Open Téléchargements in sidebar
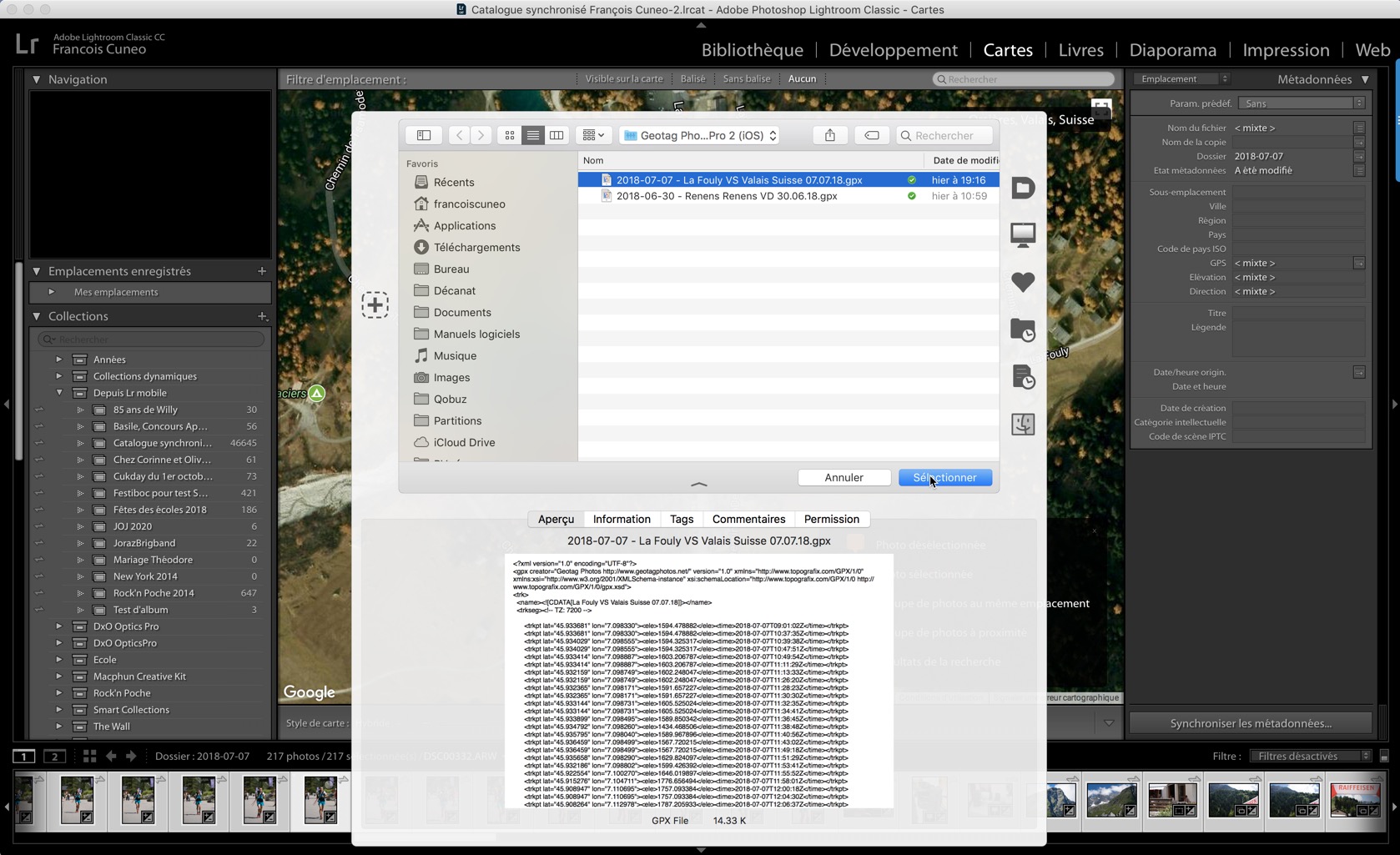Image resolution: width=1400 pixels, height=855 pixels. pyautogui.click(x=476, y=247)
